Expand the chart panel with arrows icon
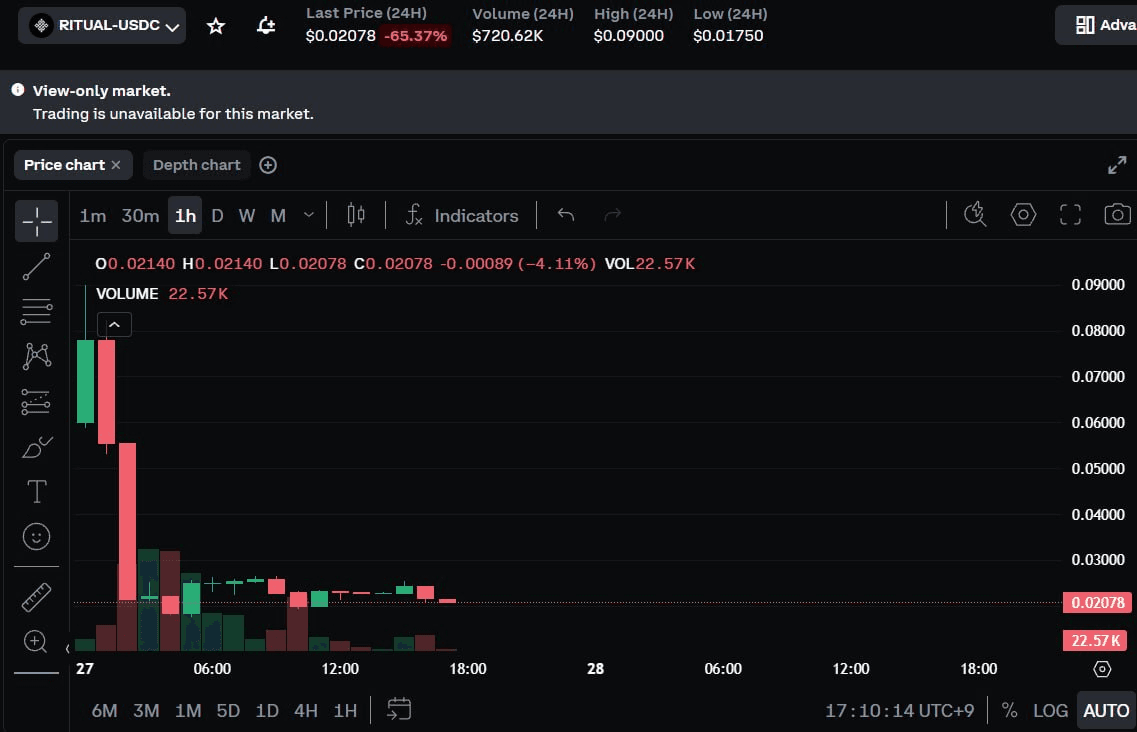This screenshot has width=1137, height=732. click(1117, 165)
